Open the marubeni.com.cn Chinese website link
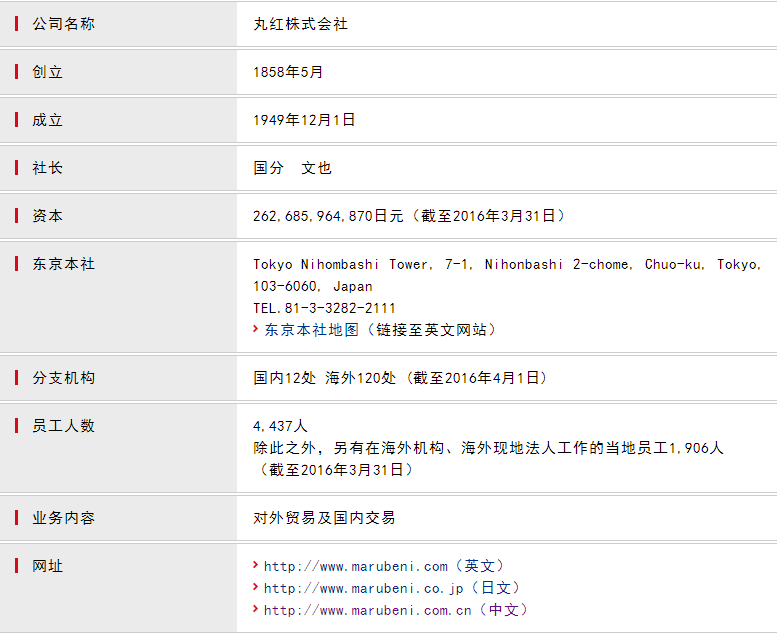The image size is (777, 637). tap(395, 610)
